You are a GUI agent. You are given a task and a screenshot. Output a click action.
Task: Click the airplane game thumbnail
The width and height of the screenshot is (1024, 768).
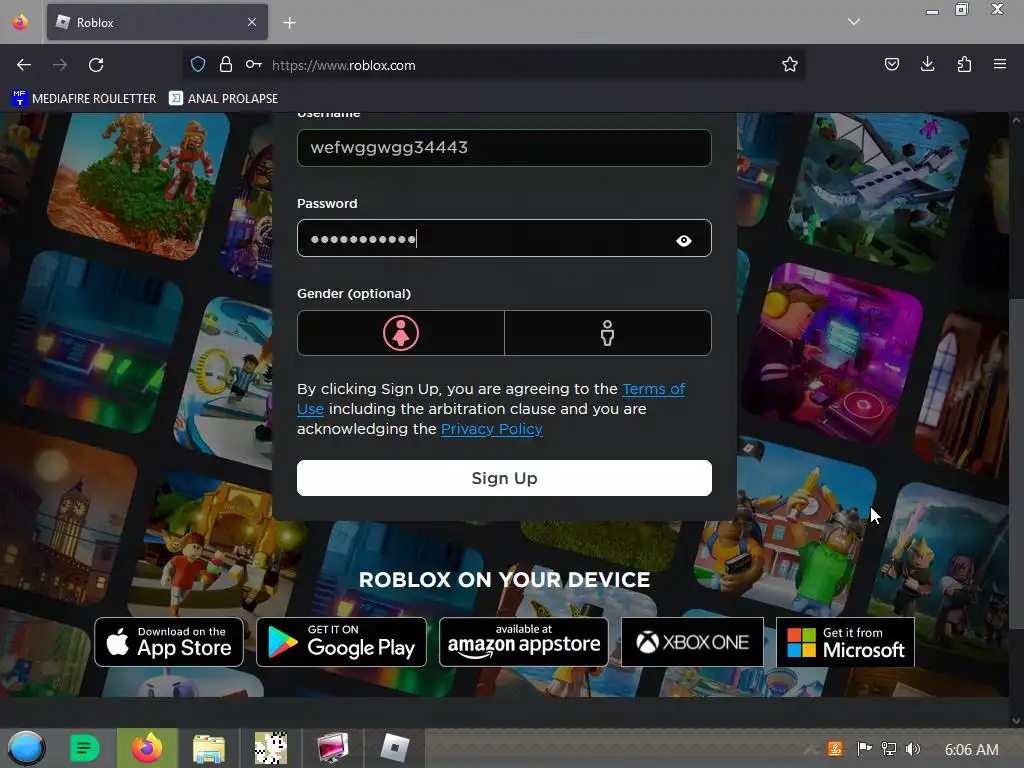[x=880, y=191]
